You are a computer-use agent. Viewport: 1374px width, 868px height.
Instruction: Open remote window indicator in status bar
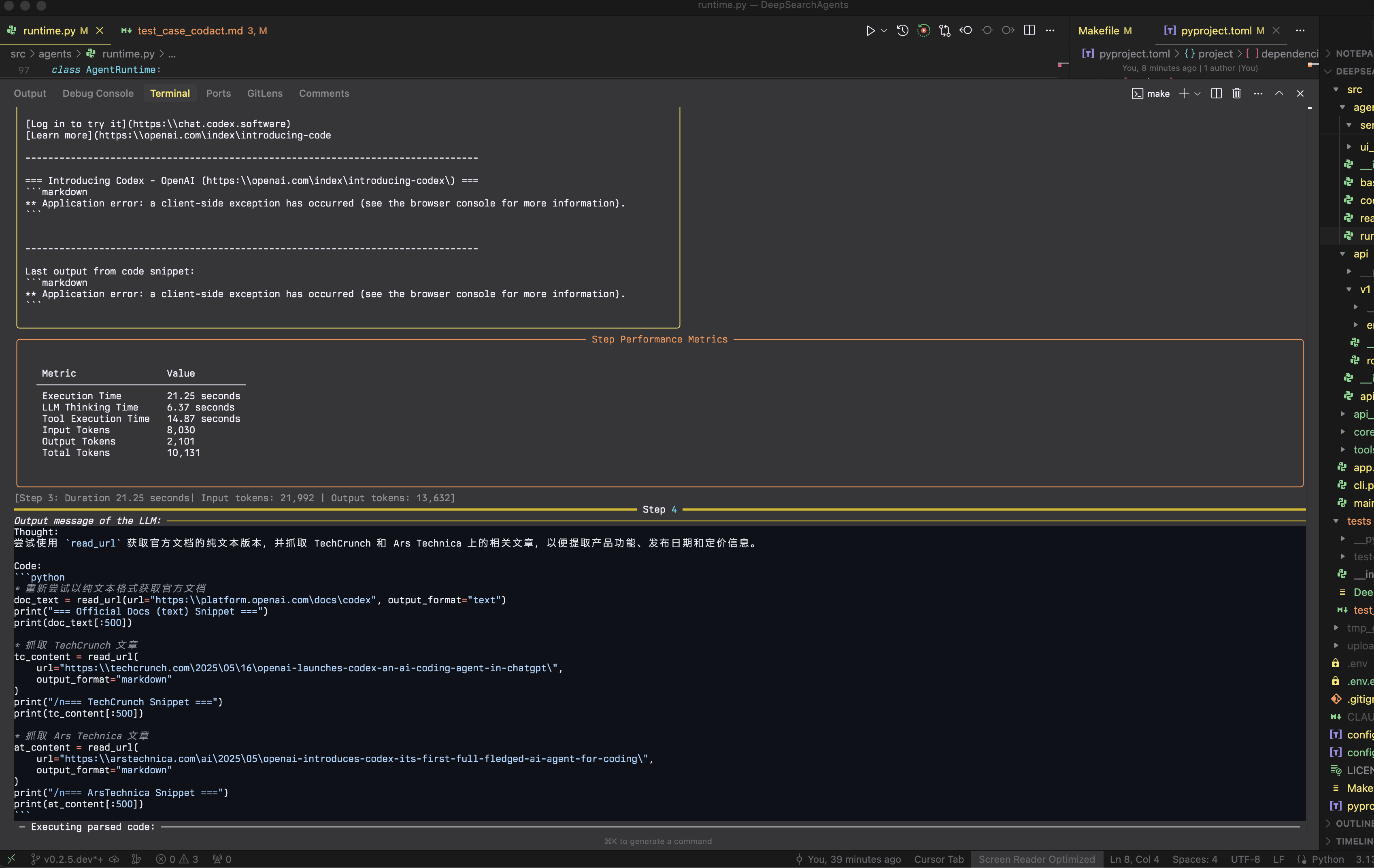[11, 859]
